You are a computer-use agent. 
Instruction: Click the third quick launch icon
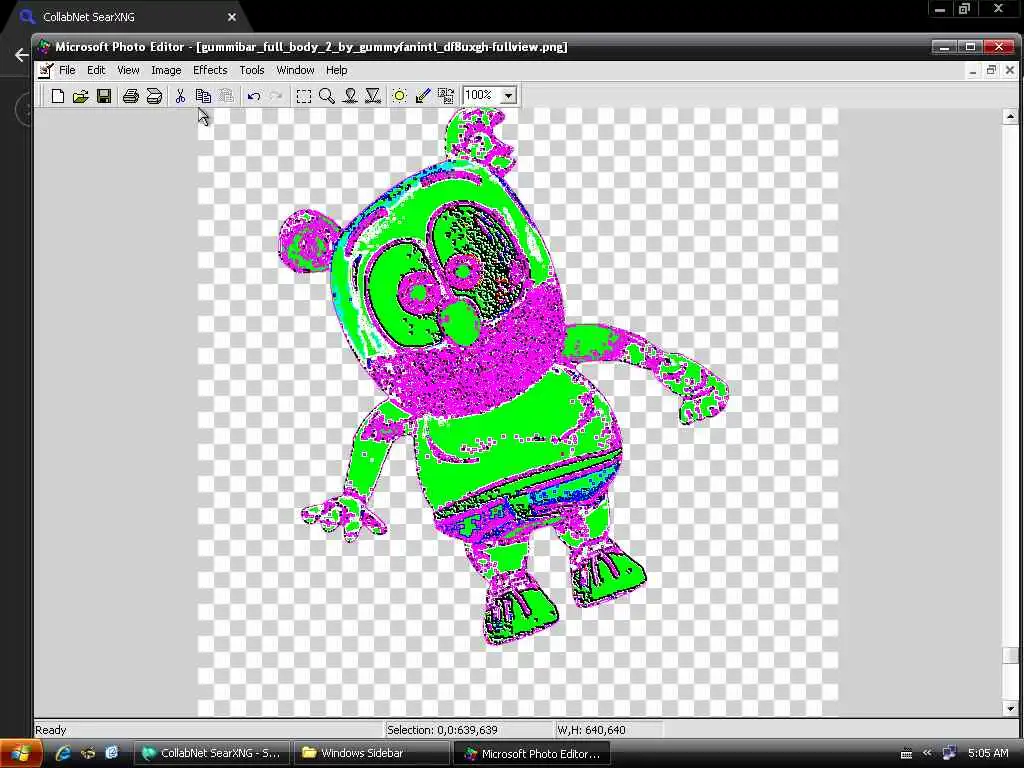(x=112, y=754)
